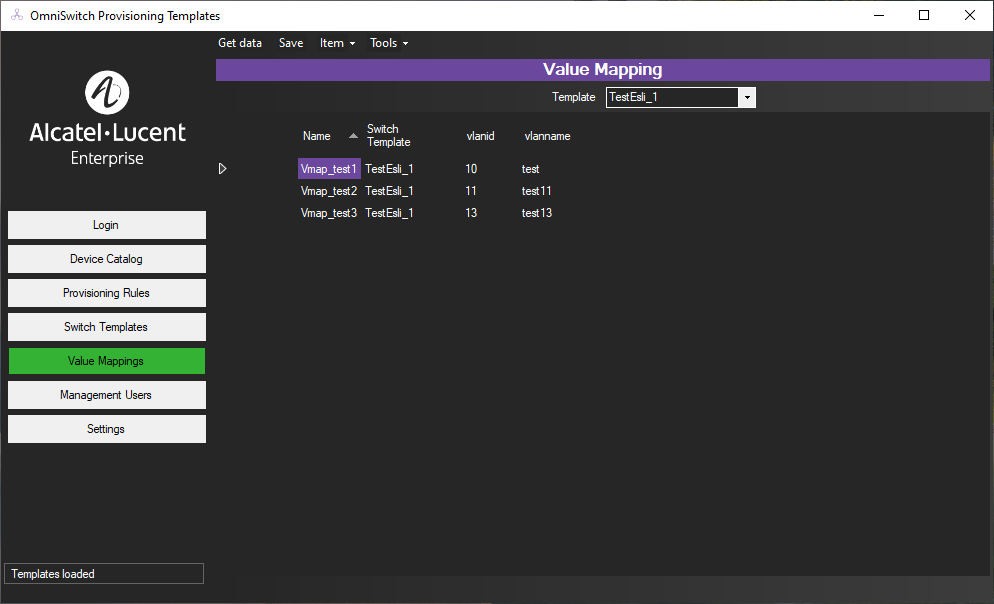
Task: Select the Vmap_test1 name cell
Action: click(329, 169)
